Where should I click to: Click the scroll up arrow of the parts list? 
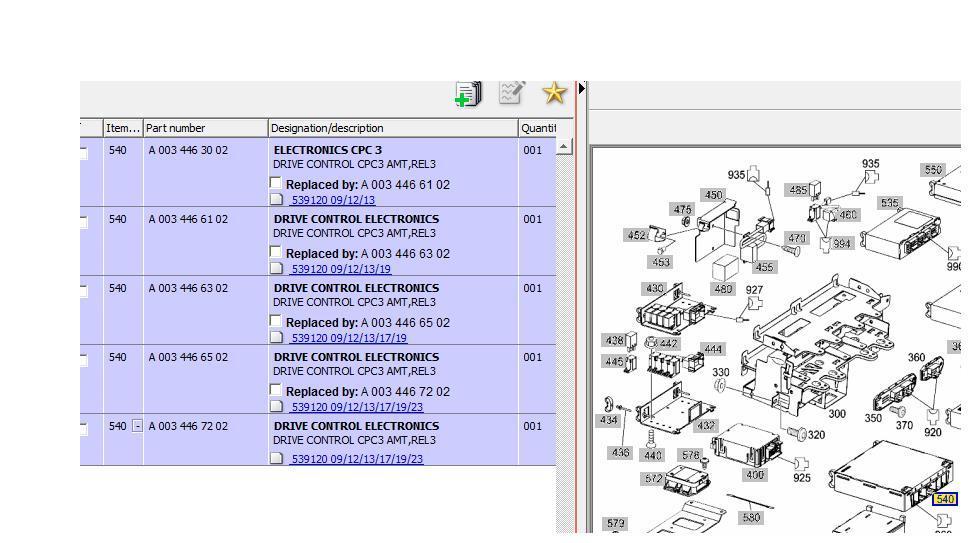click(563, 147)
